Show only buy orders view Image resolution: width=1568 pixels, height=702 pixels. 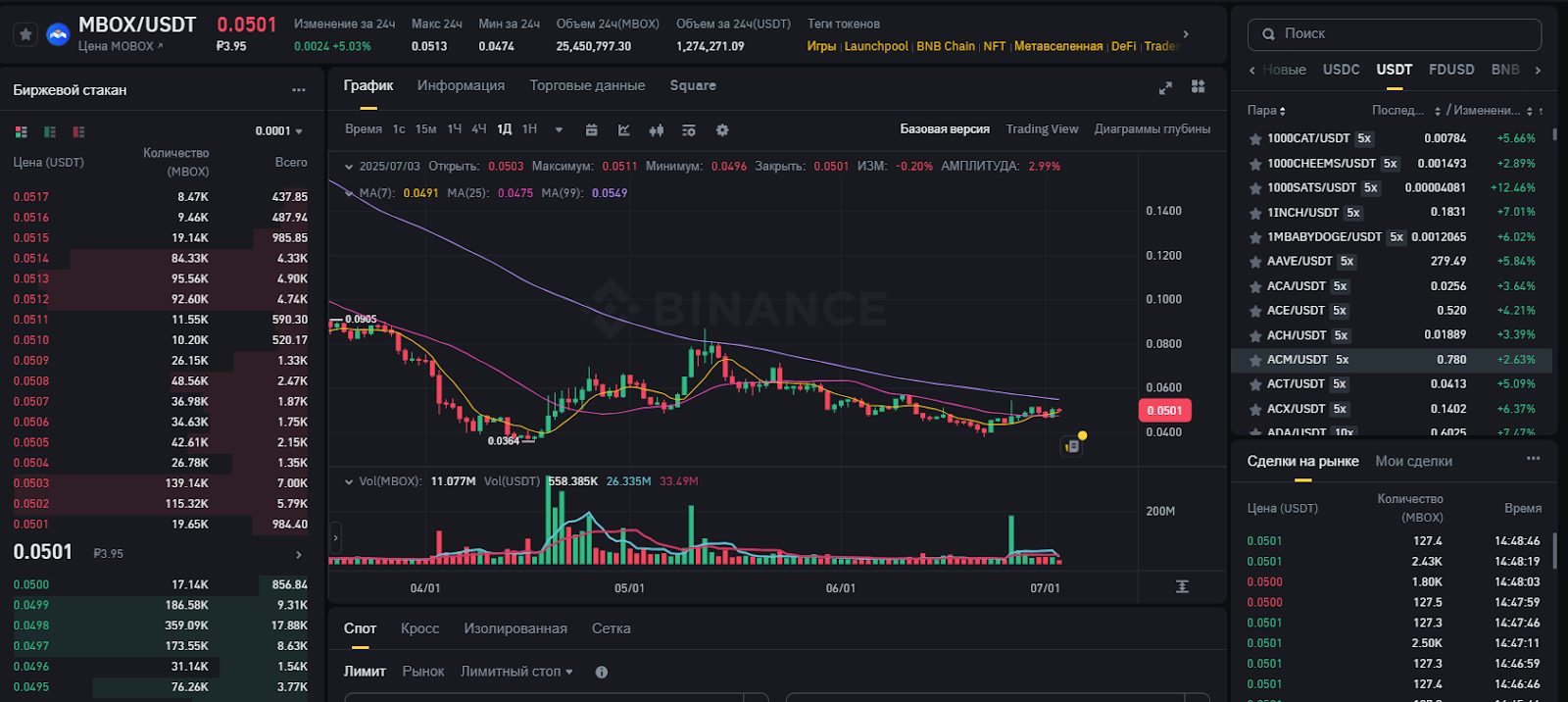pos(50,131)
